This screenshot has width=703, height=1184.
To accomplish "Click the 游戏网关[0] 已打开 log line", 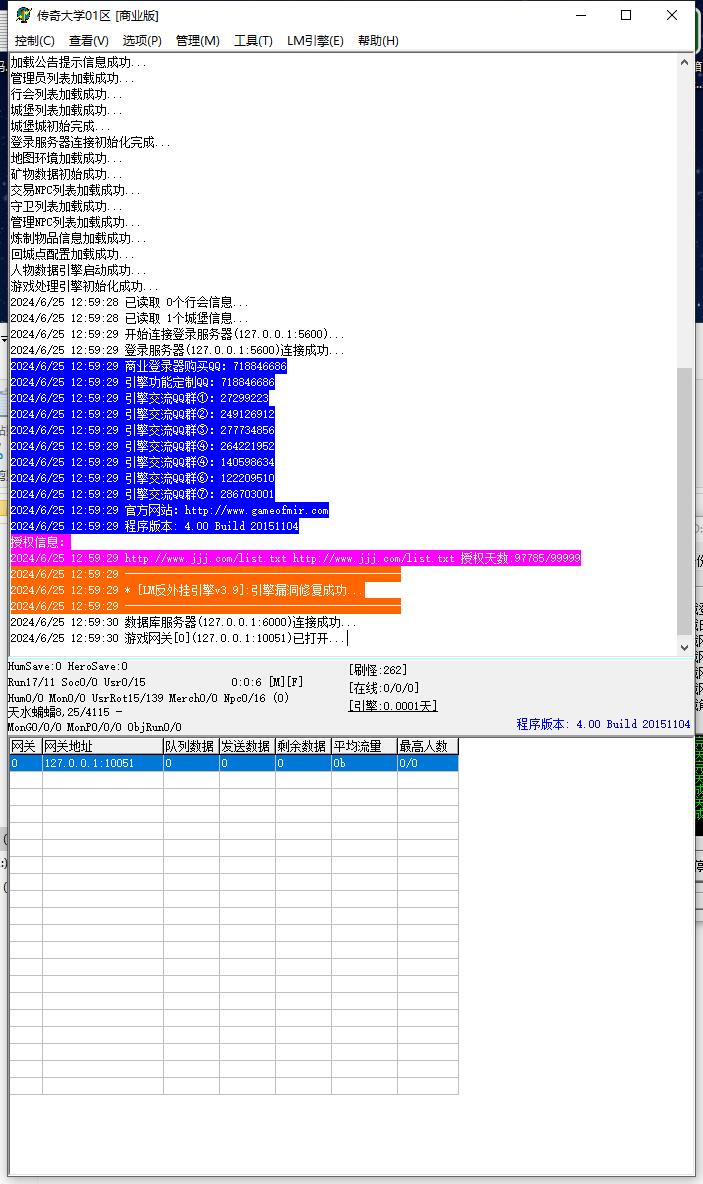I will 178,639.
